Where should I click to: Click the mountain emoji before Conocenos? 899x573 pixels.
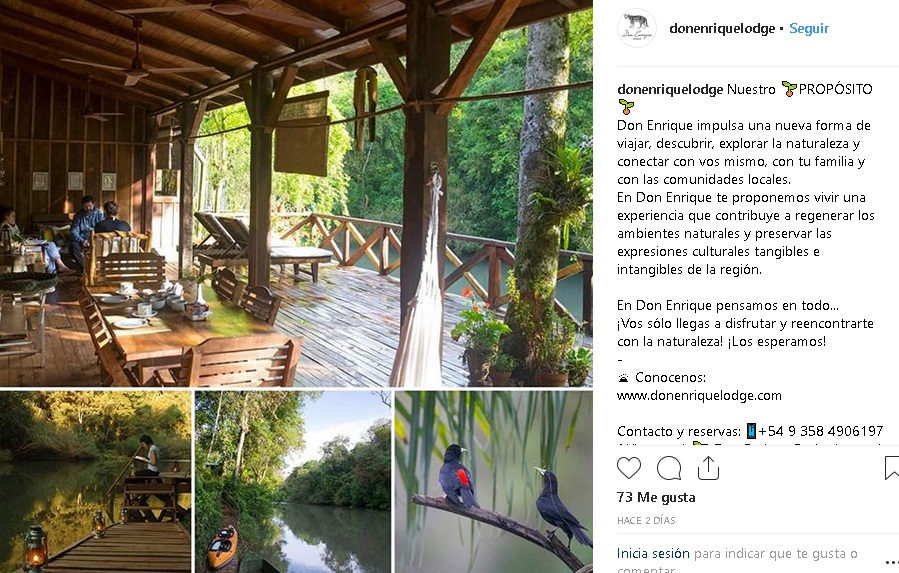(624, 378)
